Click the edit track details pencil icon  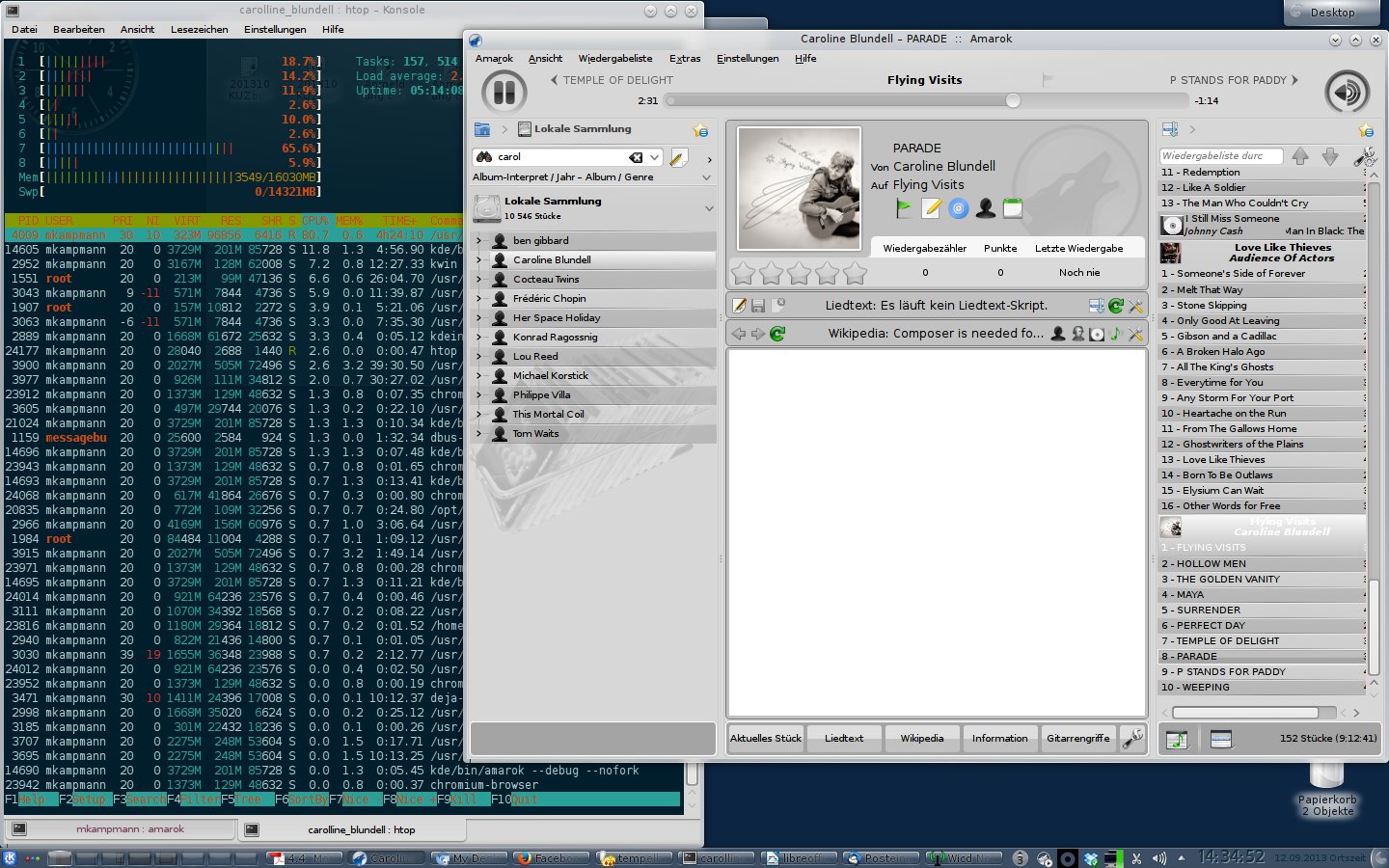click(x=931, y=207)
